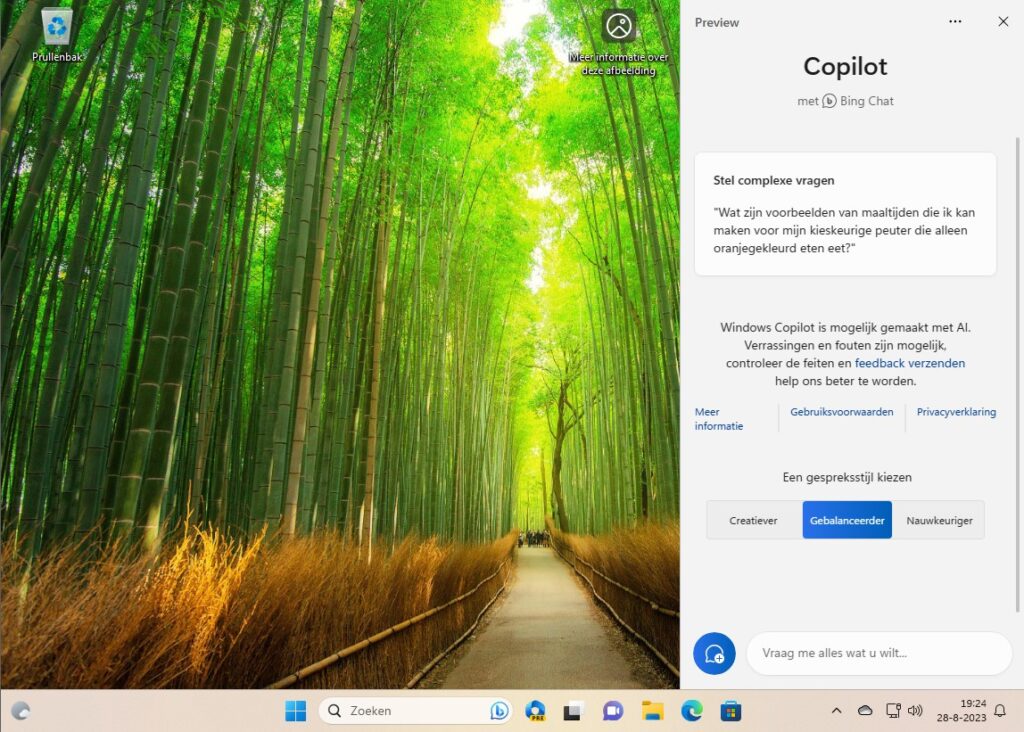
Task: Select the Gebalanceerder conversation style
Action: [x=847, y=520]
